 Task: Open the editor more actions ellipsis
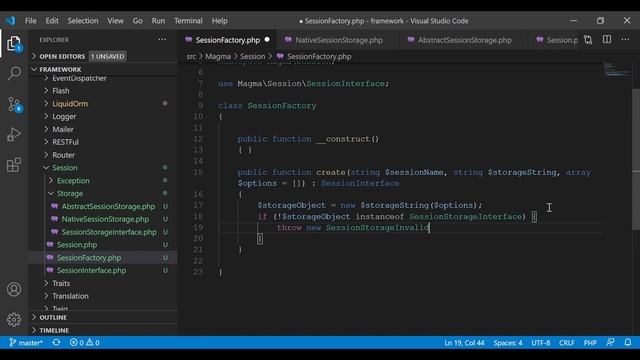tap(625, 40)
